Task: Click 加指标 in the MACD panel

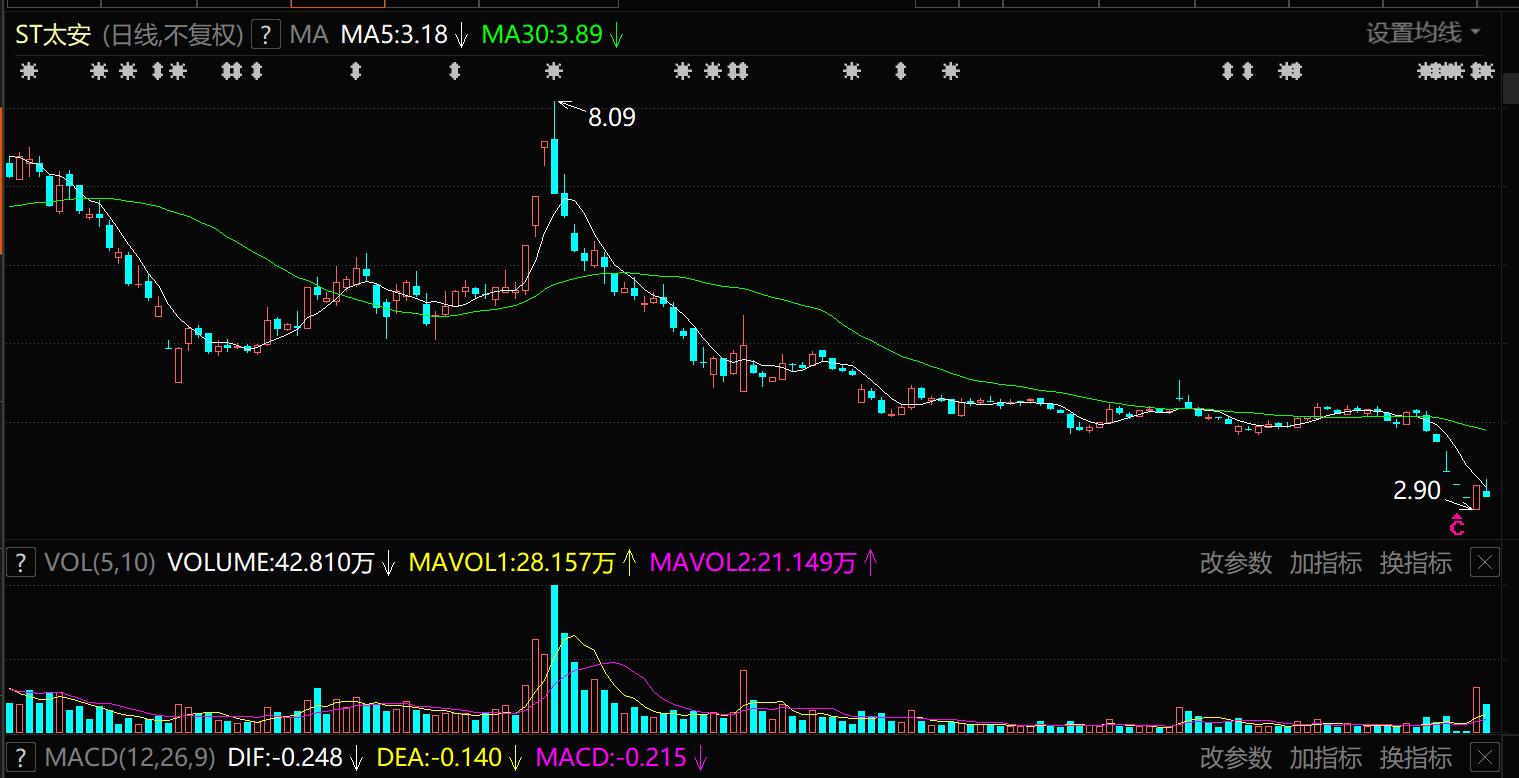Action: tap(1325, 757)
